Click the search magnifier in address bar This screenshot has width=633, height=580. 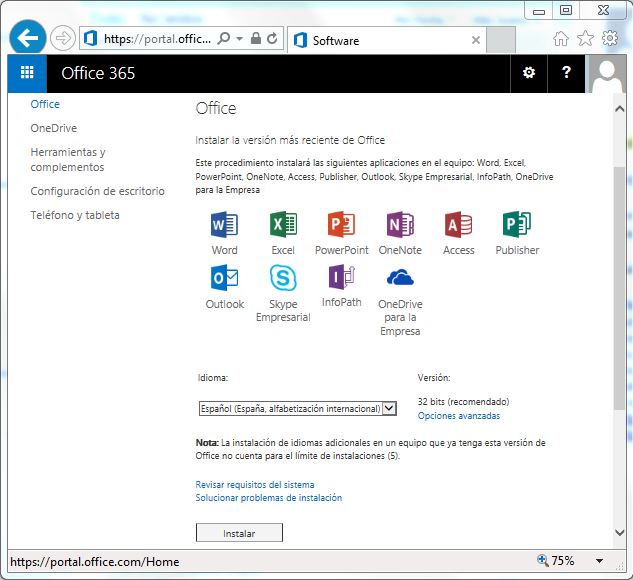[x=223, y=39]
